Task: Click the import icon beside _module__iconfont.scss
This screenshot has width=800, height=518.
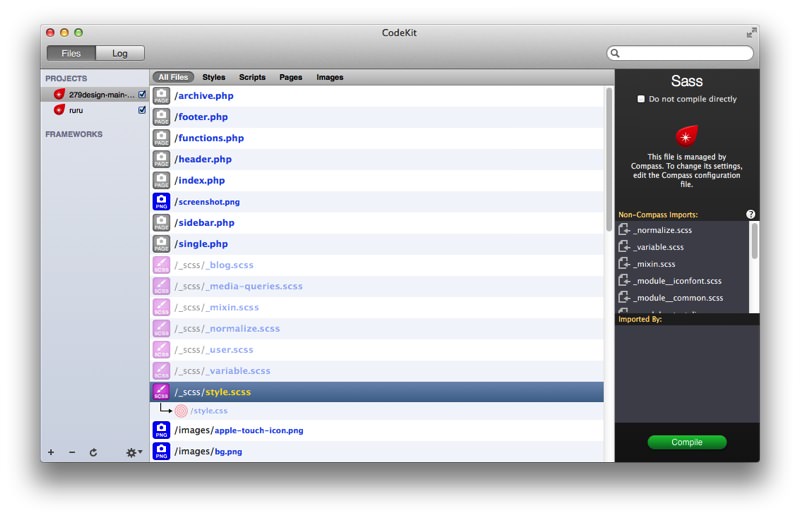Action: click(624, 280)
